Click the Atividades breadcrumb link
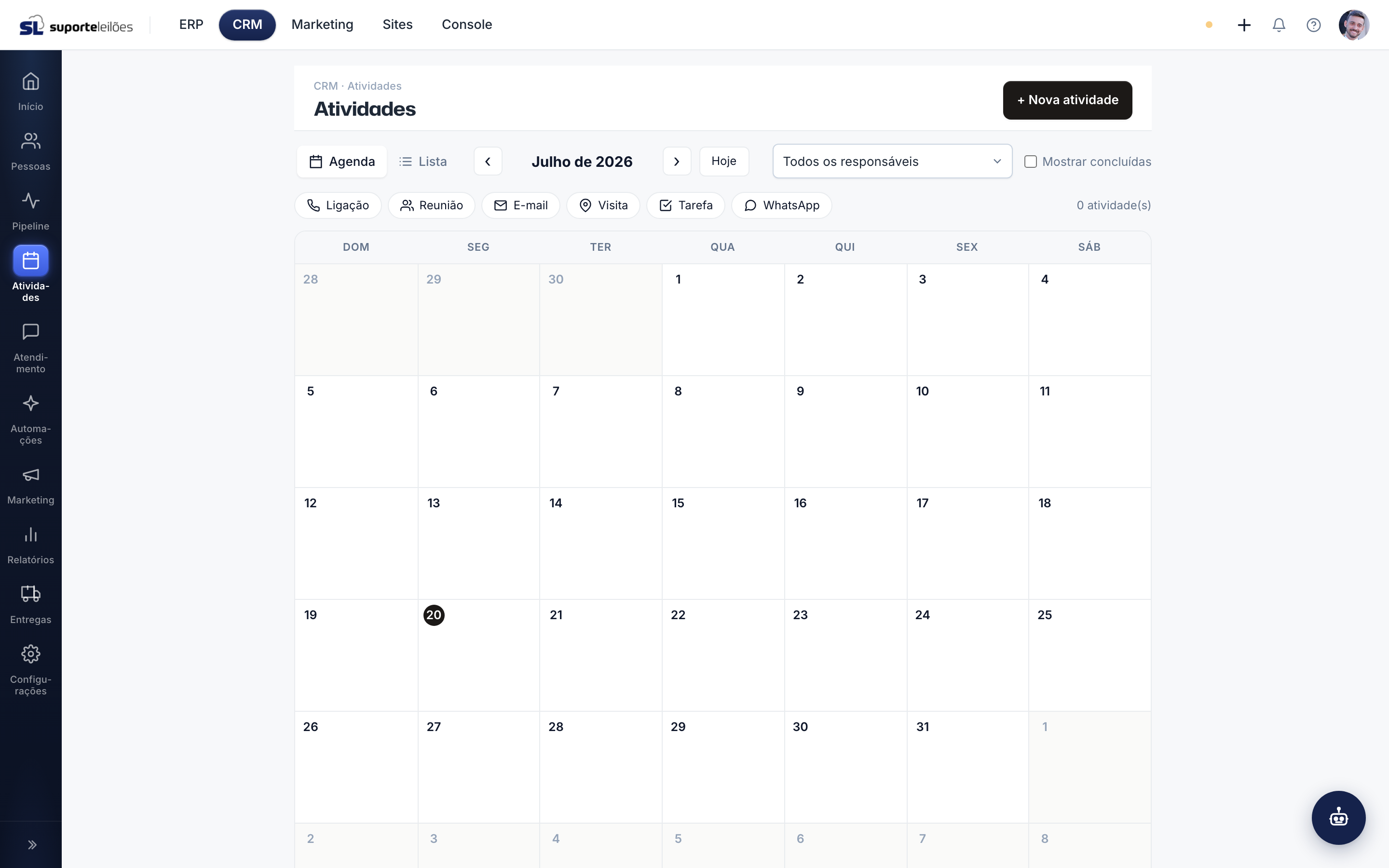1389x868 pixels. tap(374, 86)
